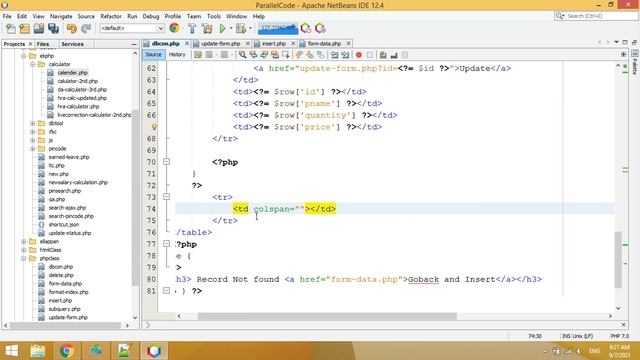Collapse the phpclass project node

[x=24, y=258]
